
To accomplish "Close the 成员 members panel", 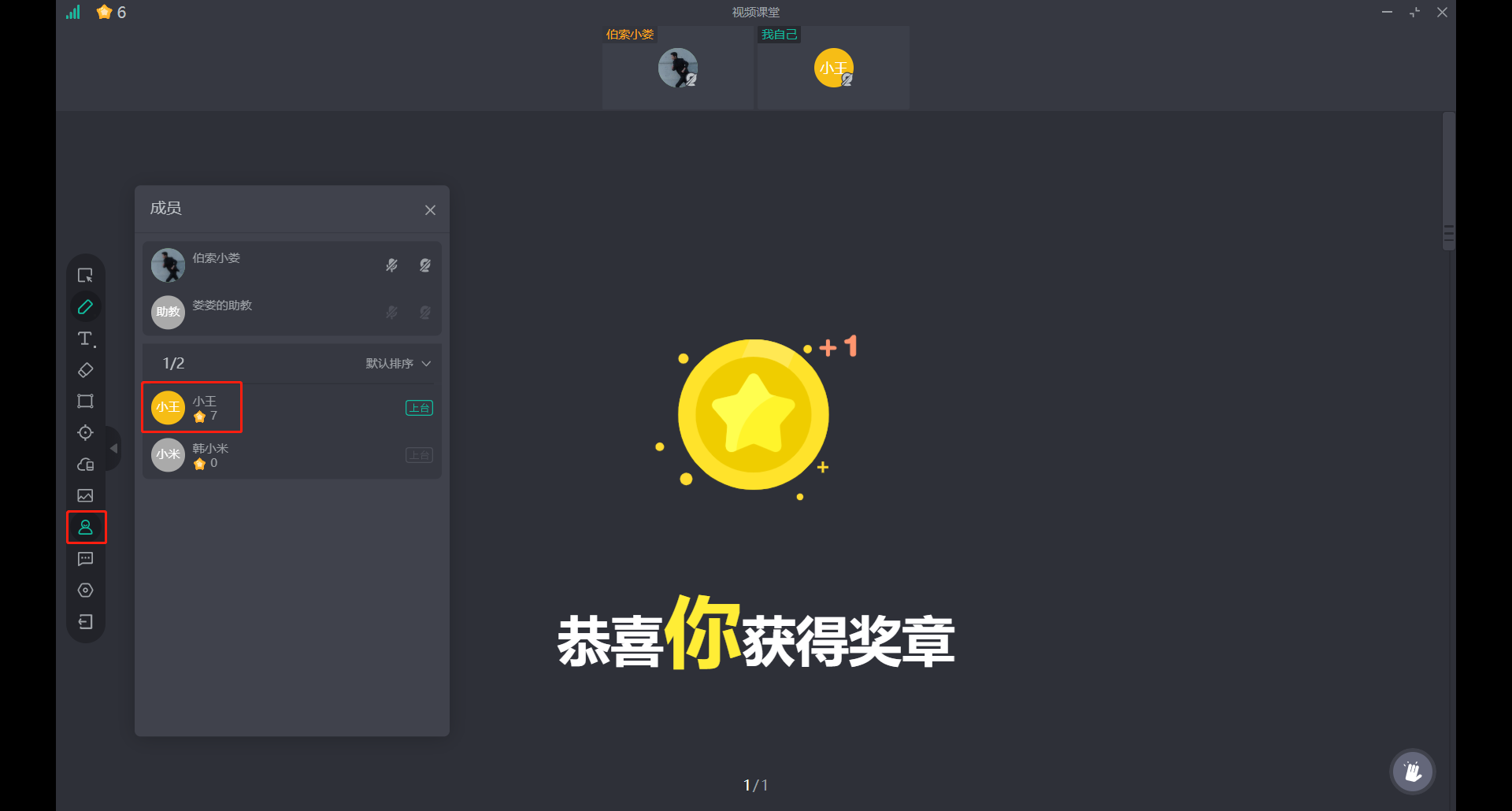I will (430, 210).
